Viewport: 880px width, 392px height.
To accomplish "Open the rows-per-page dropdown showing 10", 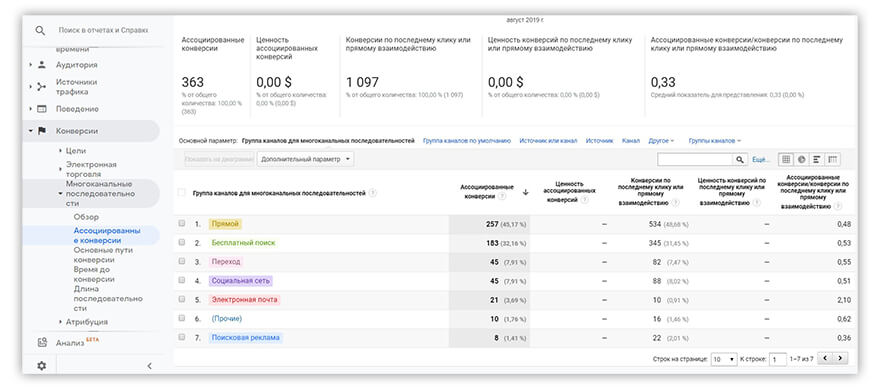I will 724,359.
